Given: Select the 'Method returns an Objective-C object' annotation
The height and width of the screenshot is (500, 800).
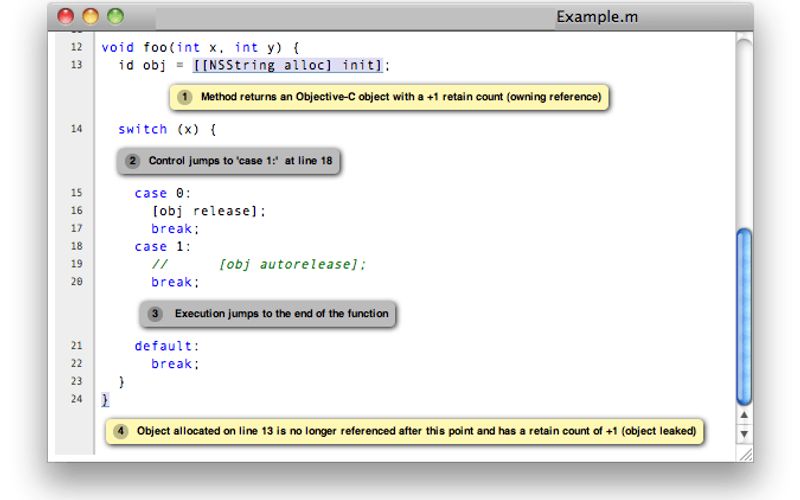Looking at the screenshot, I should (x=400, y=98).
